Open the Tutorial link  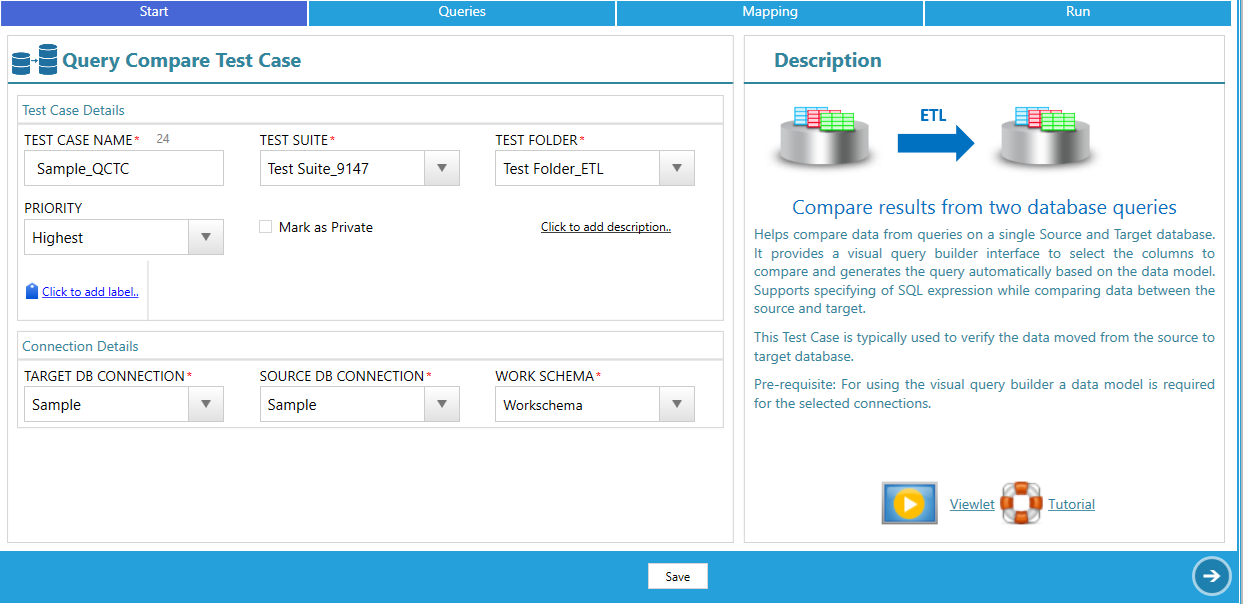click(x=1071, y=504)
